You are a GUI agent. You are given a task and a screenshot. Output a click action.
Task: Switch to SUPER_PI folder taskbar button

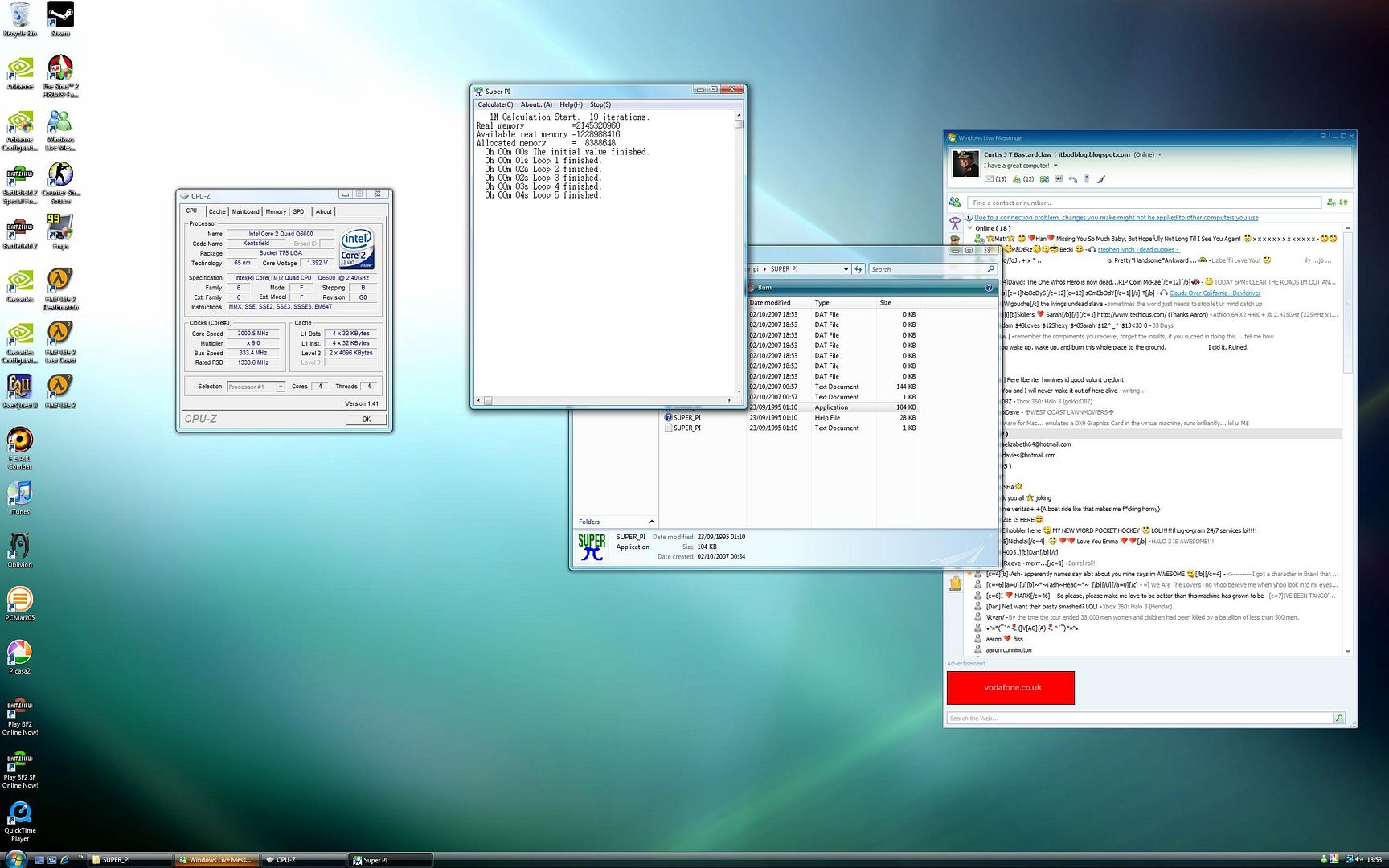pyautogui.click(x=130, y=860)
